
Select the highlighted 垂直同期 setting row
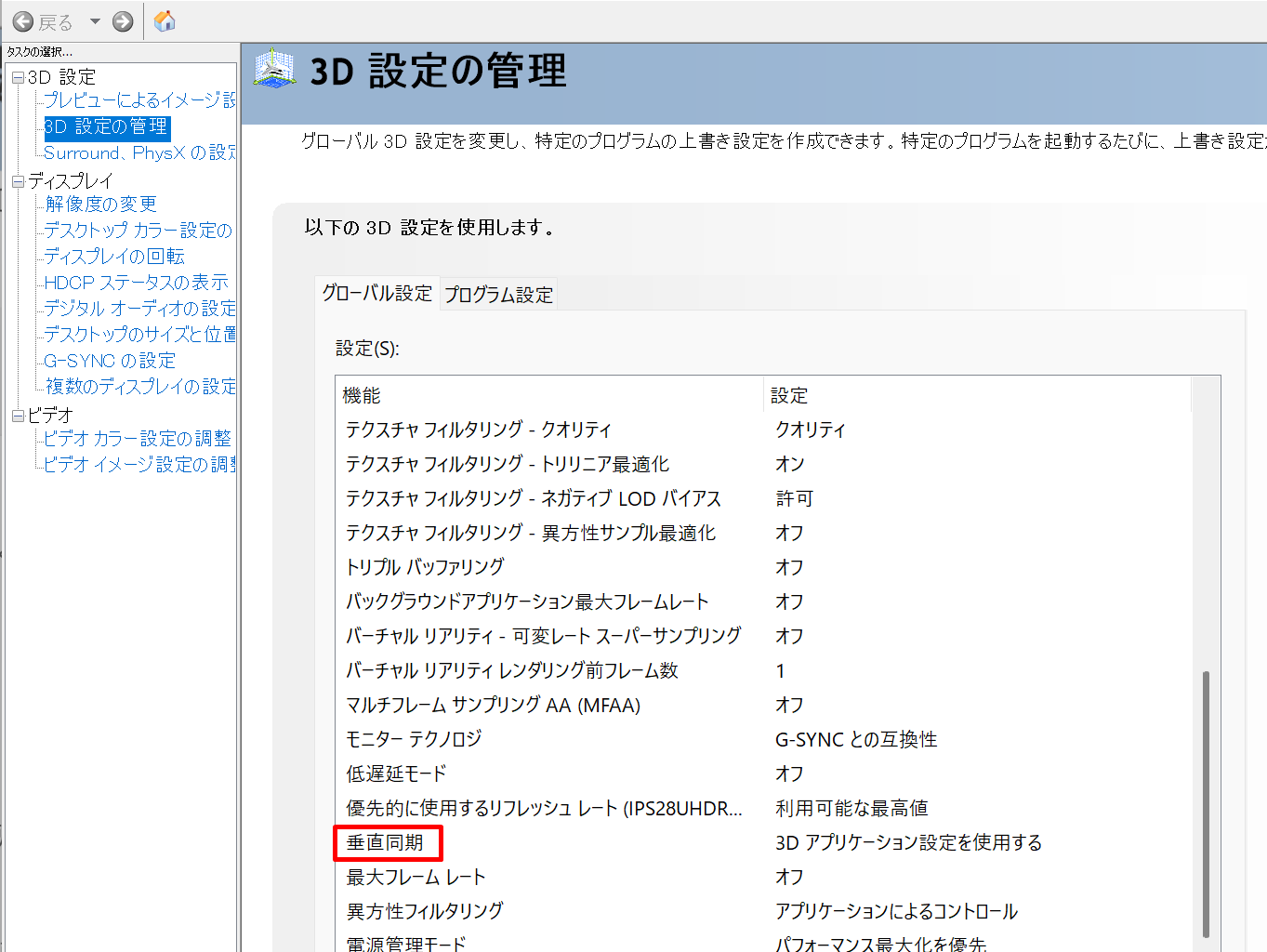(x=388, y=842)
